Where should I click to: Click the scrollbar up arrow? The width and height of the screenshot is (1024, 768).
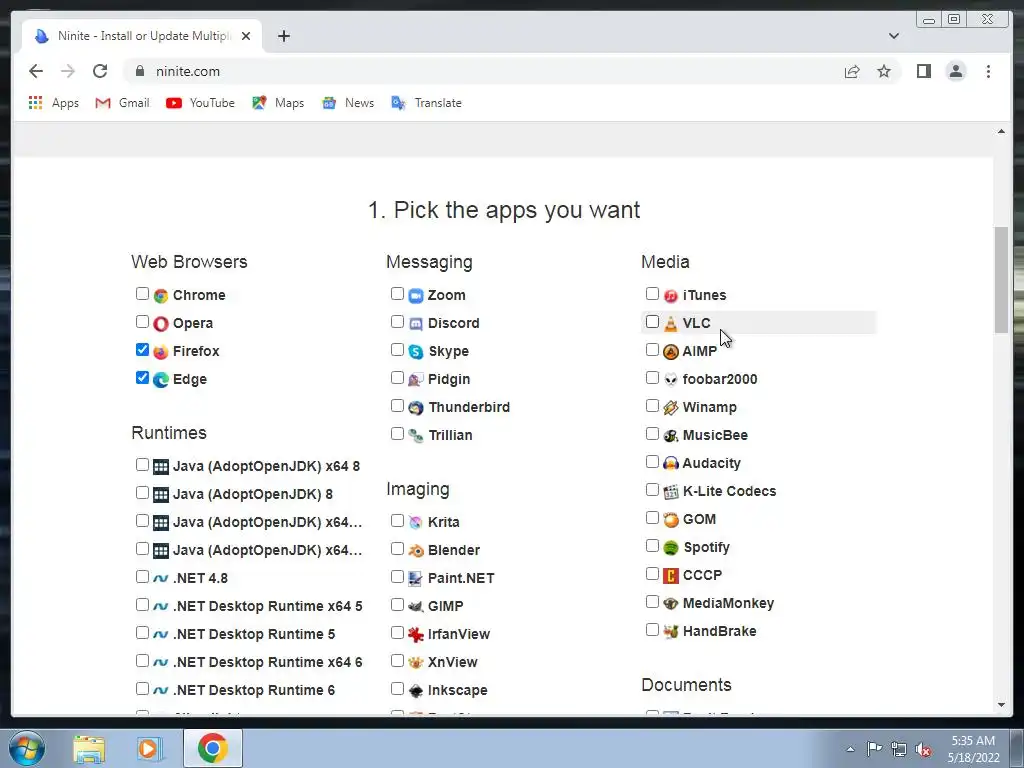(1001, 131)
